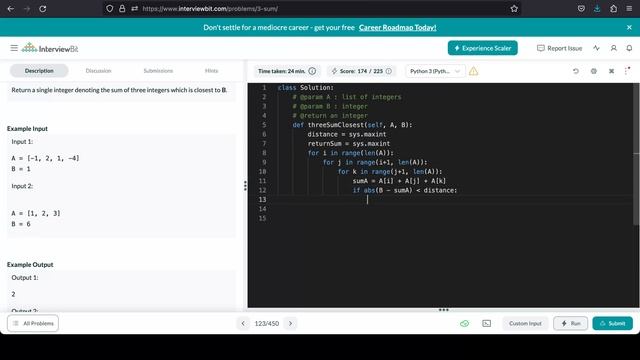The width and height of the screenshot is (640, 360).
Task: Switch to the Hints tab
Action: (x=211, y=71)
